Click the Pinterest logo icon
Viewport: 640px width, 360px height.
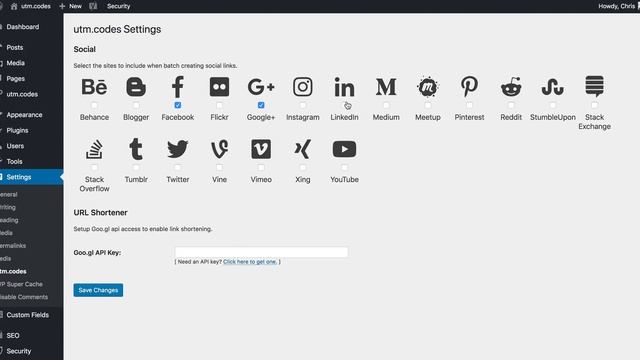pyautogui.click(x=469, y=87)
